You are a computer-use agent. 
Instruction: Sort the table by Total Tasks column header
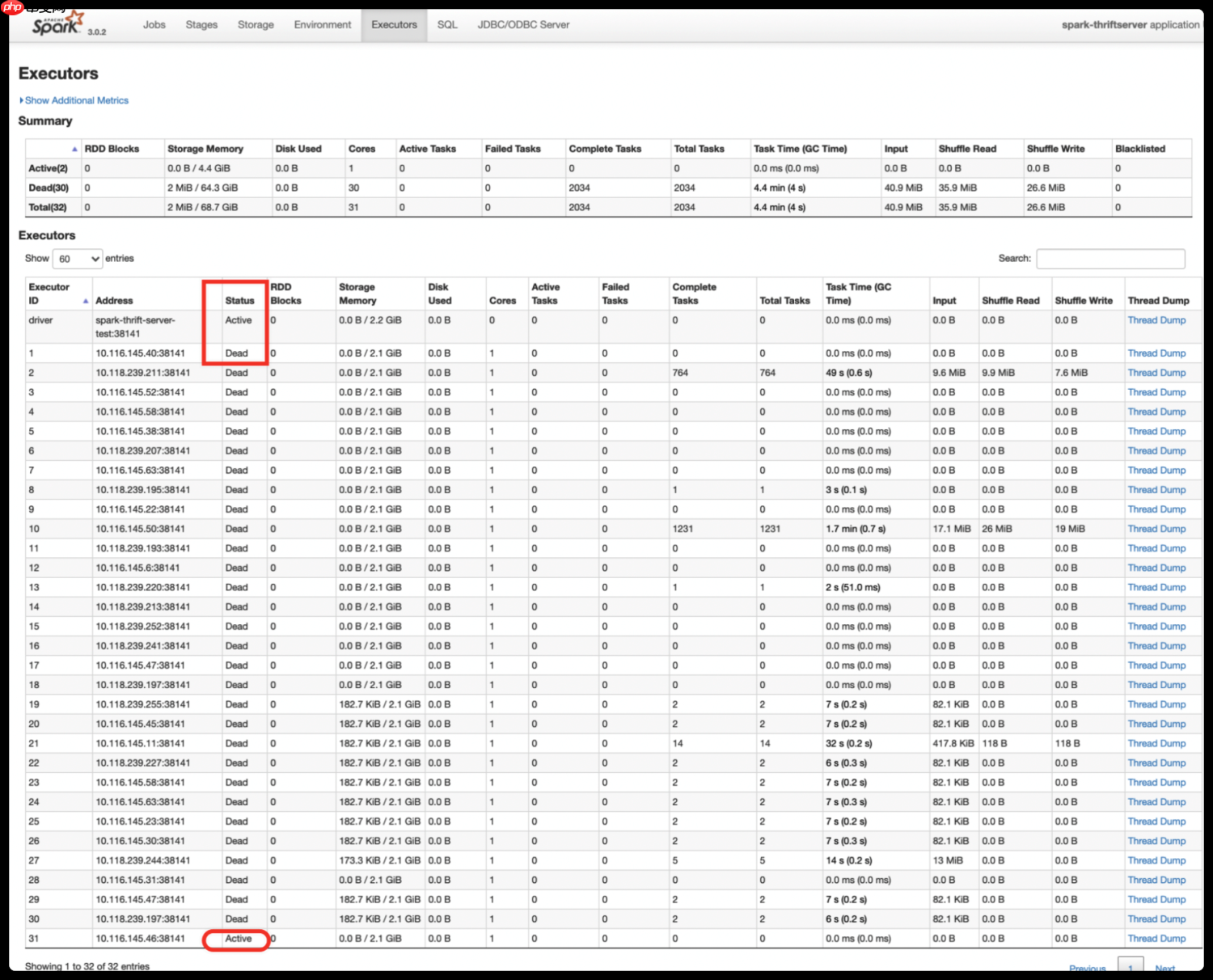pyautogui.click(x=784, y=300)
